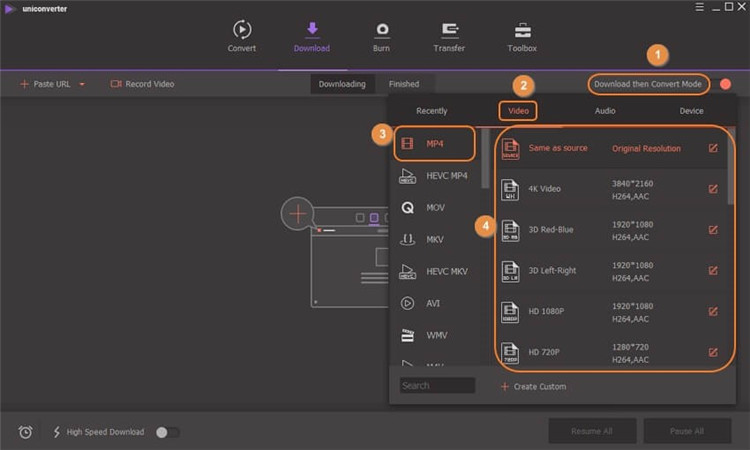Image resolution: width=750 pixels, height=450 pixels.
Task: Select the Recently format tab
Action: [431, 111]
